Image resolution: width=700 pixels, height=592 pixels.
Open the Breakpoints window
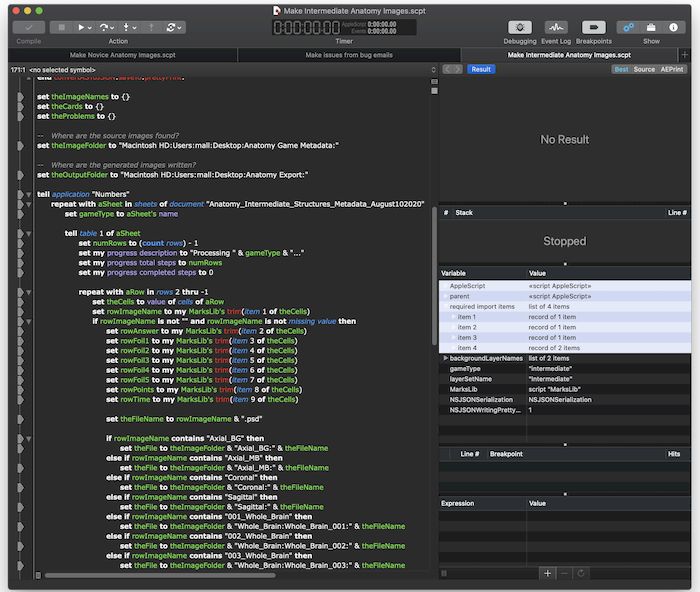[x=594, y=27]
